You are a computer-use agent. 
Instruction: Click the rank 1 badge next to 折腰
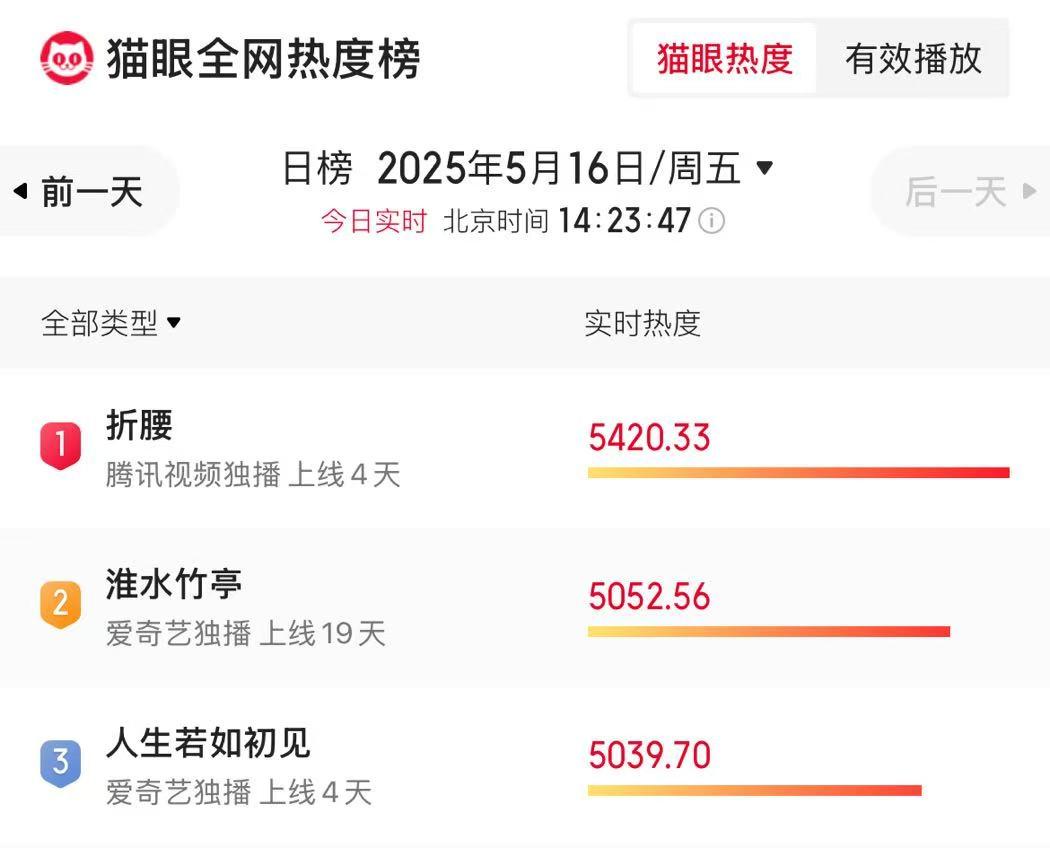click(x=61, y=445)
